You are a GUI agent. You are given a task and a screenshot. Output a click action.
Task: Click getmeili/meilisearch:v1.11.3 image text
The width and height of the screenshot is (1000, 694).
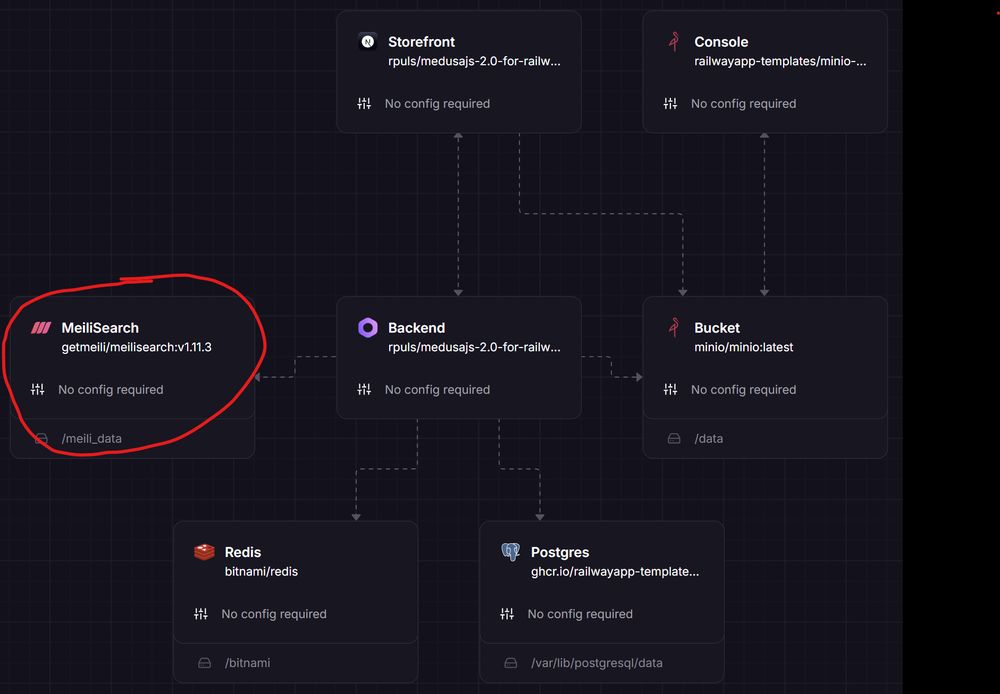[136, 347]
